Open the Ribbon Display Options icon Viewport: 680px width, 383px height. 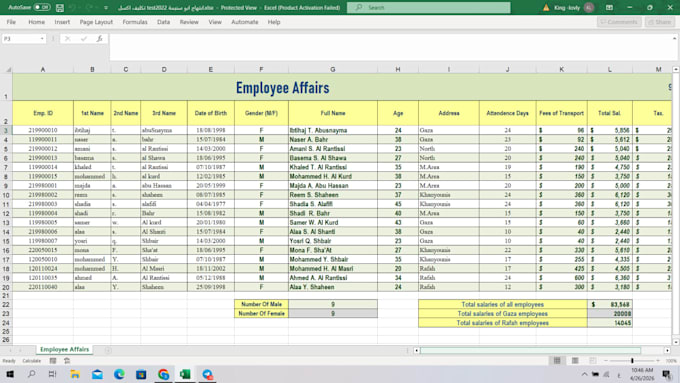(x=609, y=7)
